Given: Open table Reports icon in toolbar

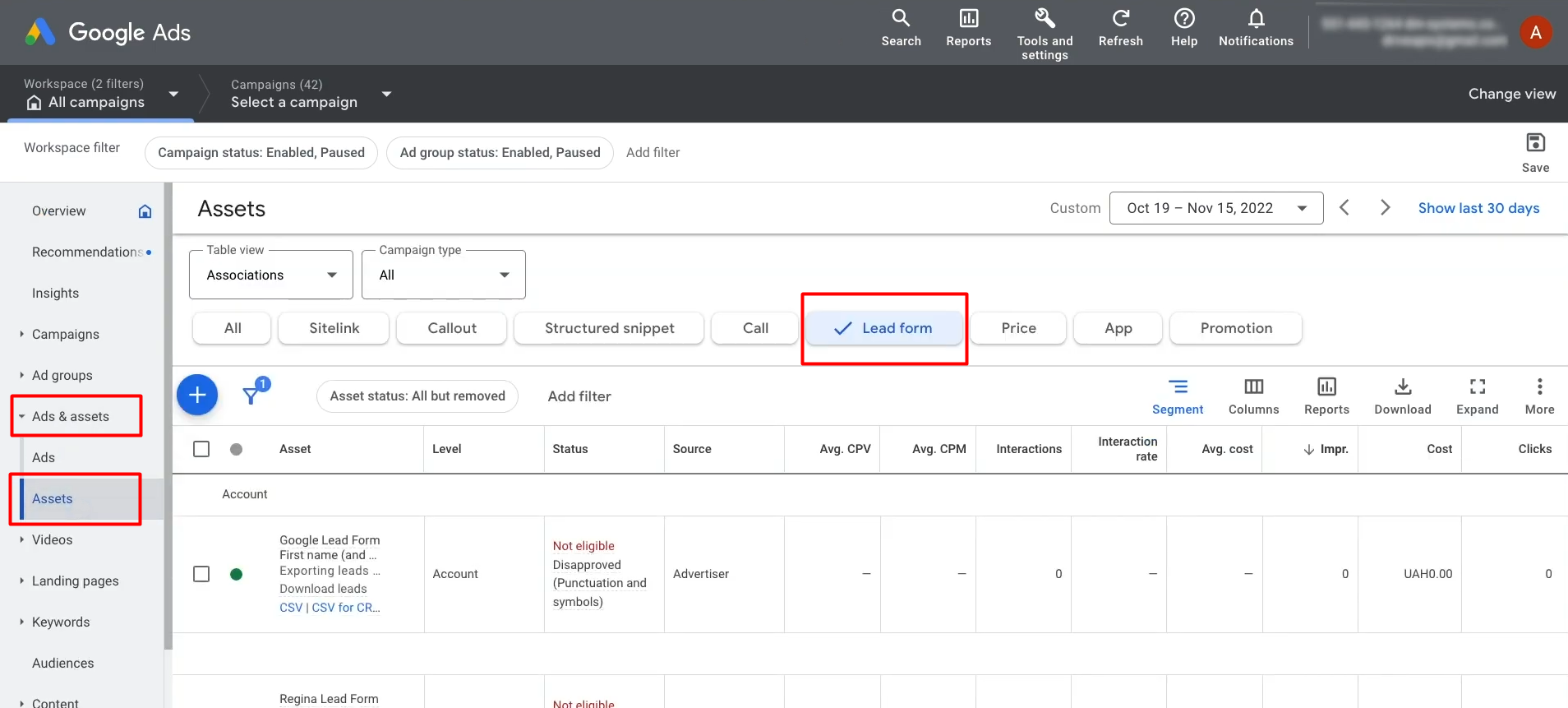Looking at the screenshot, I should [x=1326, y=396].
